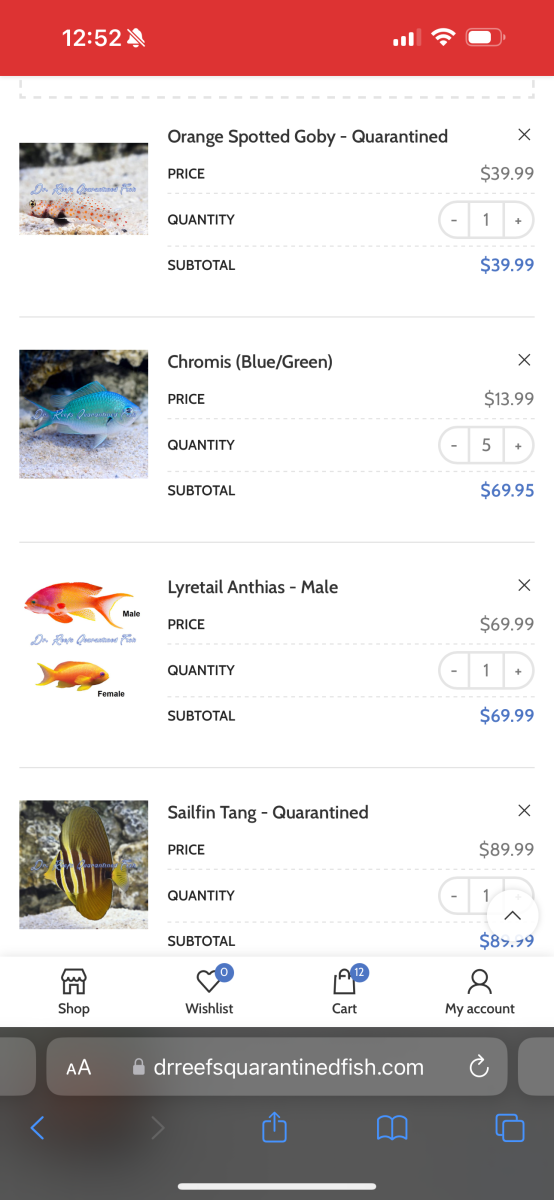The height and width of the screenshot is (1200, 554).
Task: Open Safari AA text size menu
Action: 78,1067
